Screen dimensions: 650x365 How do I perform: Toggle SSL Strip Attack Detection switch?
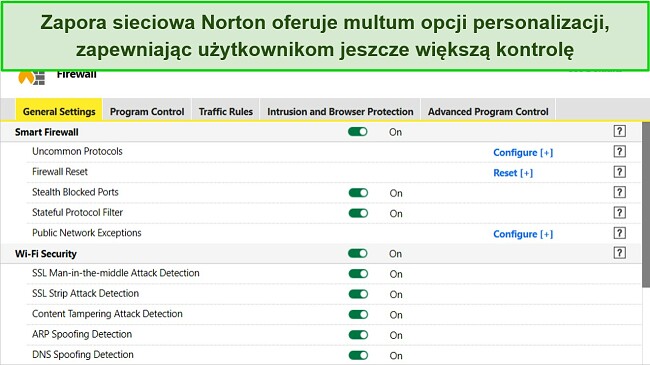point(358,294)
